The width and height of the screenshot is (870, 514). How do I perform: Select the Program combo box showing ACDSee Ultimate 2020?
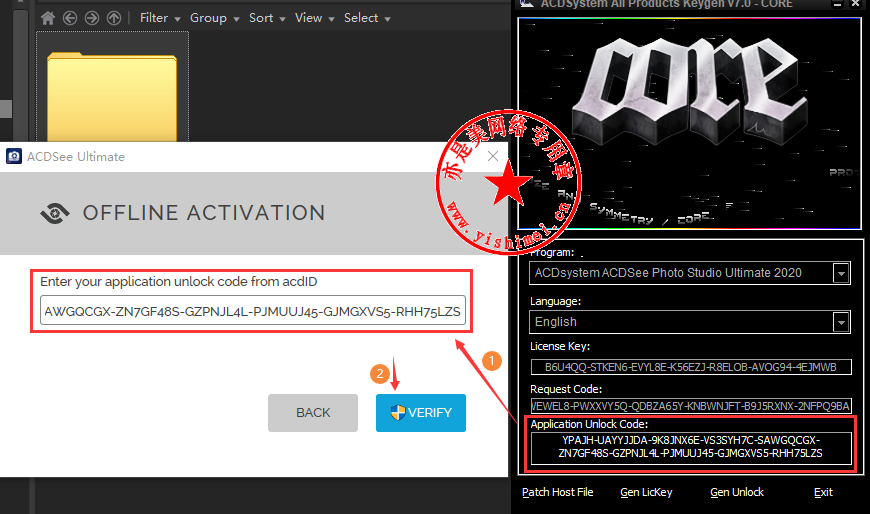click(690, 273)
